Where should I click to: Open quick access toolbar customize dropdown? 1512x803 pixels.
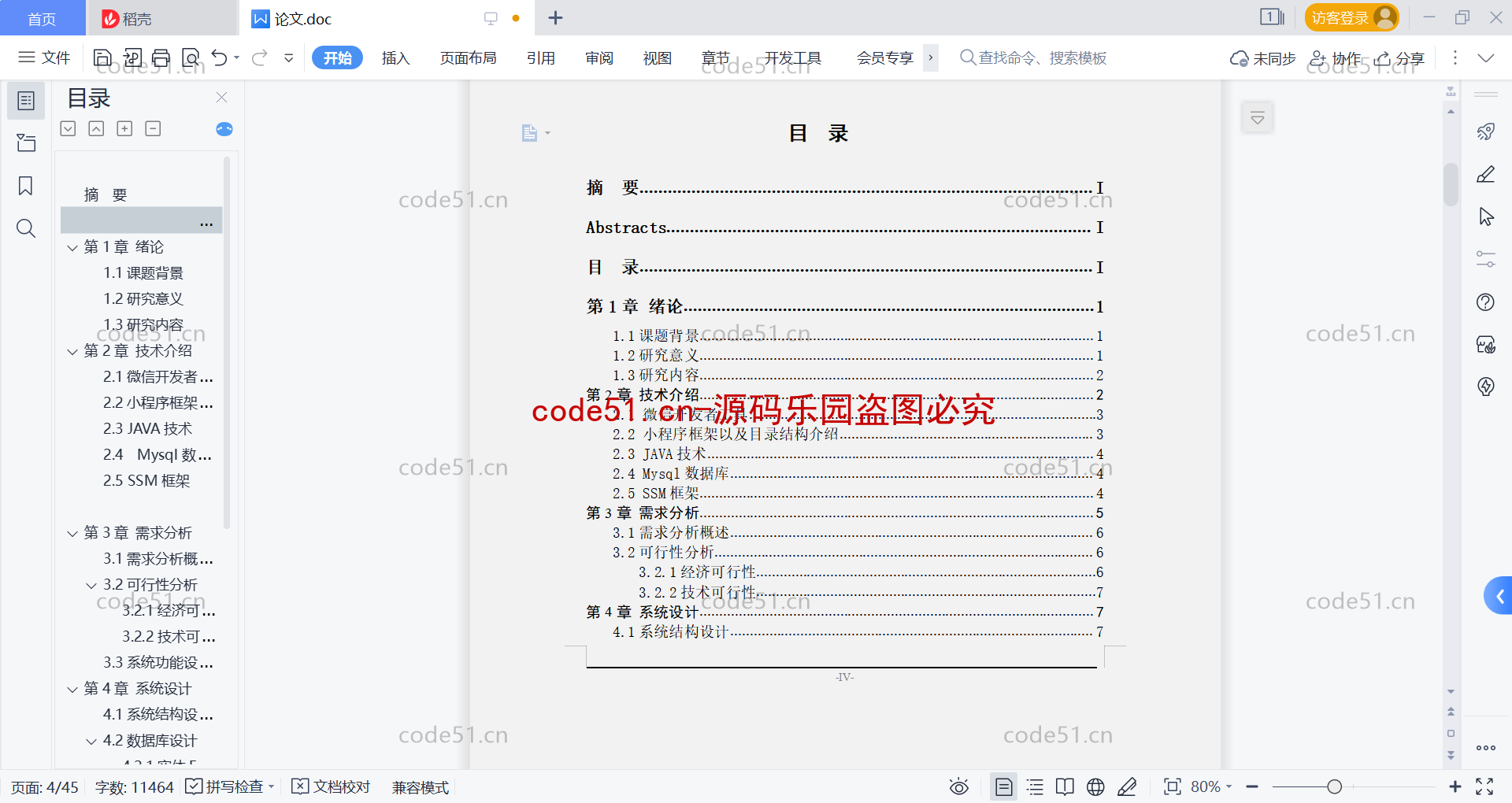289,57
